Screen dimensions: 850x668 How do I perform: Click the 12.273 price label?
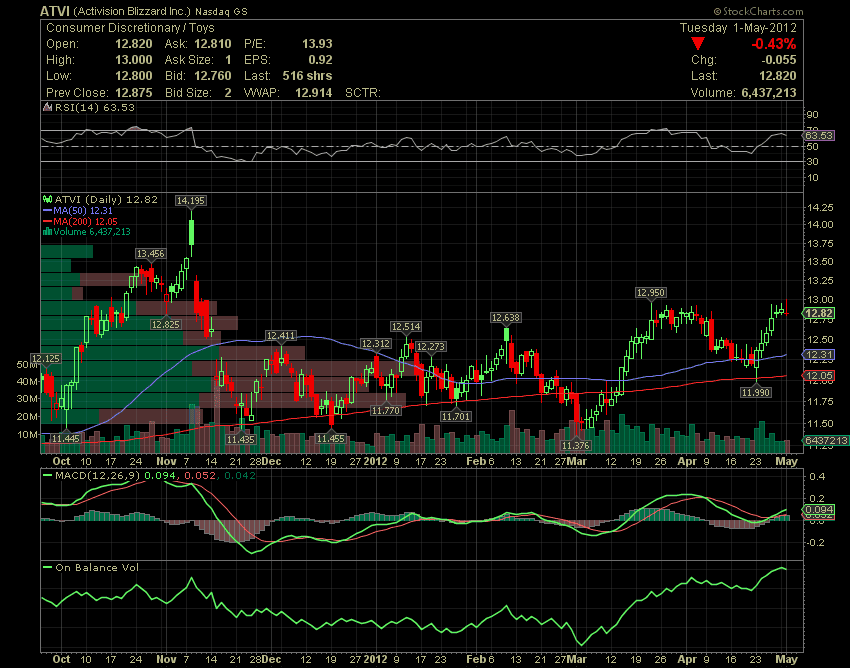tap(430, 346)
